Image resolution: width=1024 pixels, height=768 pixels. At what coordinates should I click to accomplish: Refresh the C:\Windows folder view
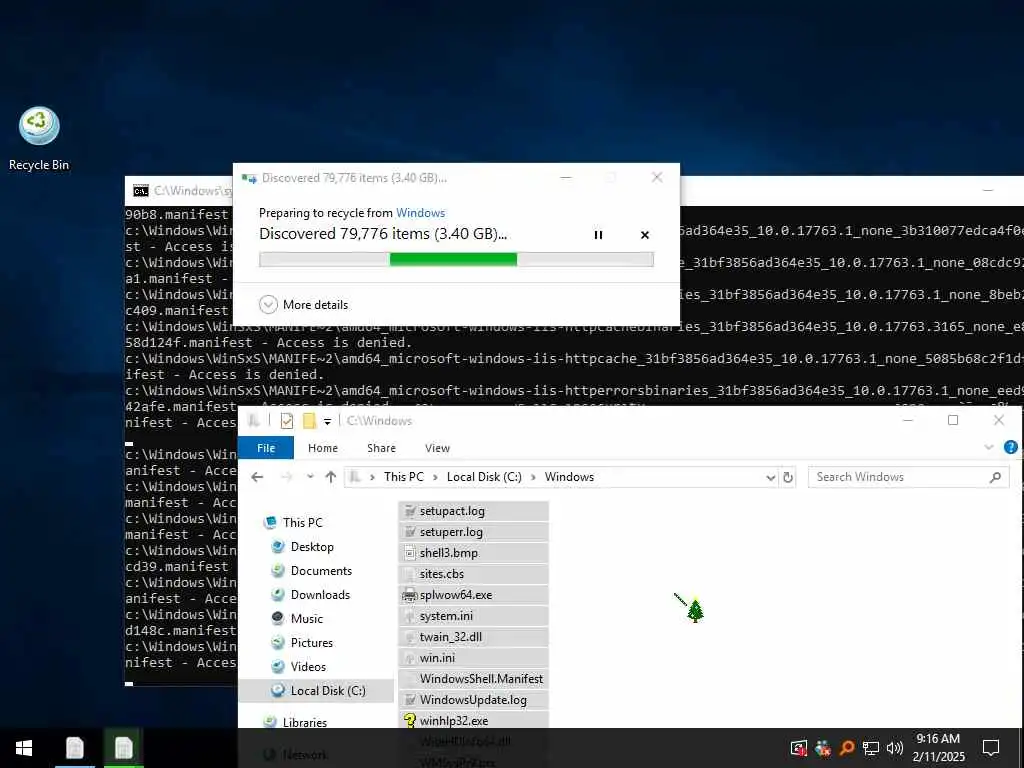pyautogui.click(x=788, y=478)
